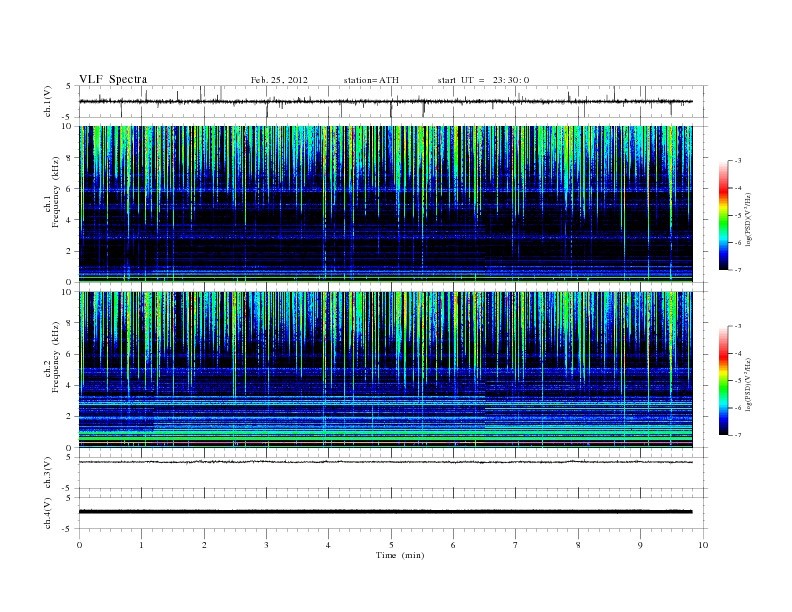Click the 'ch.1(V)' axis label
The height and width of the screenshot is (612, 792).
click(x=48, y=101)
